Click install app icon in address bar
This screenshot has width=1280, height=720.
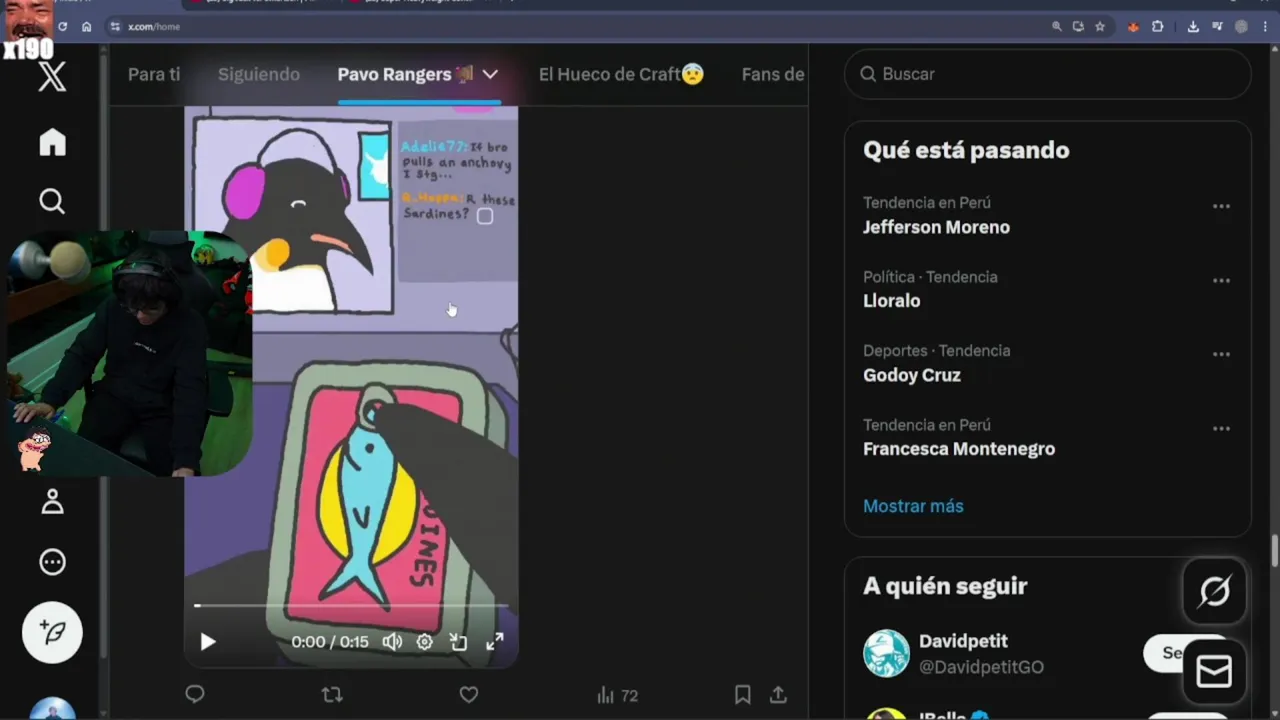(1078, 27)
